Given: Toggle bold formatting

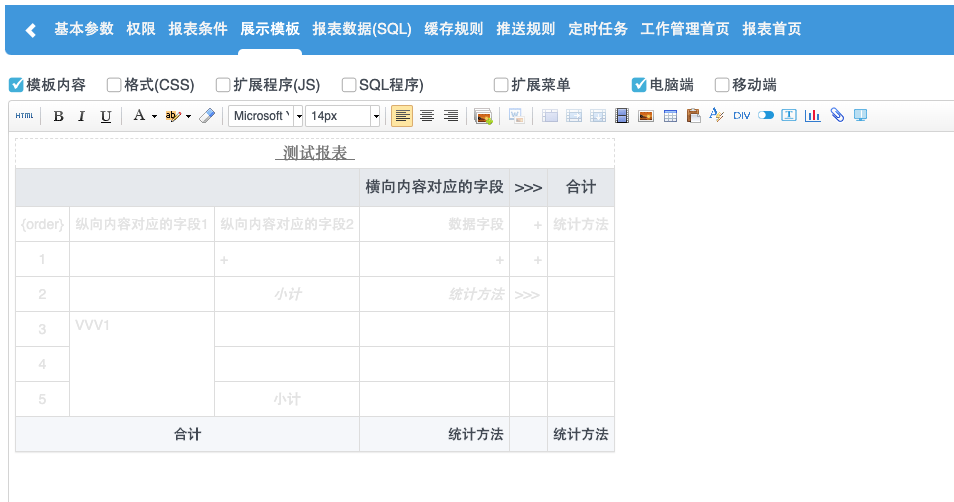Looking at the screenshot, I should (x=58, y=116).
